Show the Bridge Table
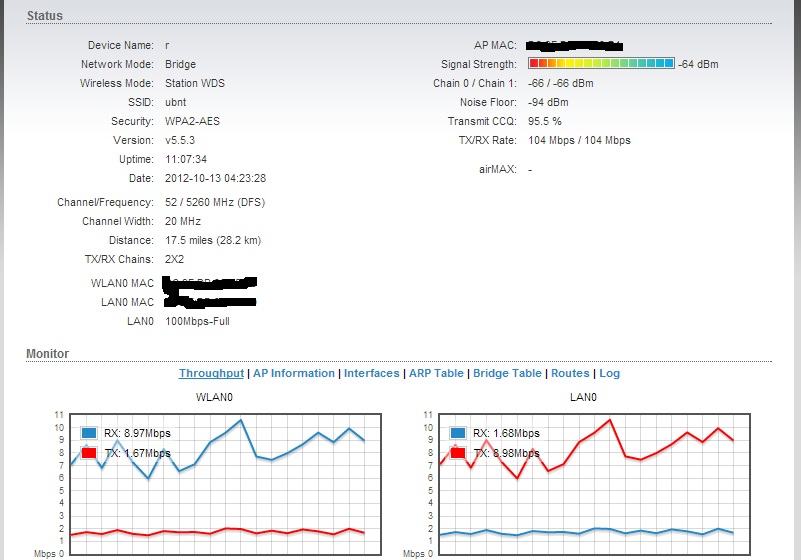The height and width of the screenshot is (560, 801). pyautogui.click(x=507, y=374)
